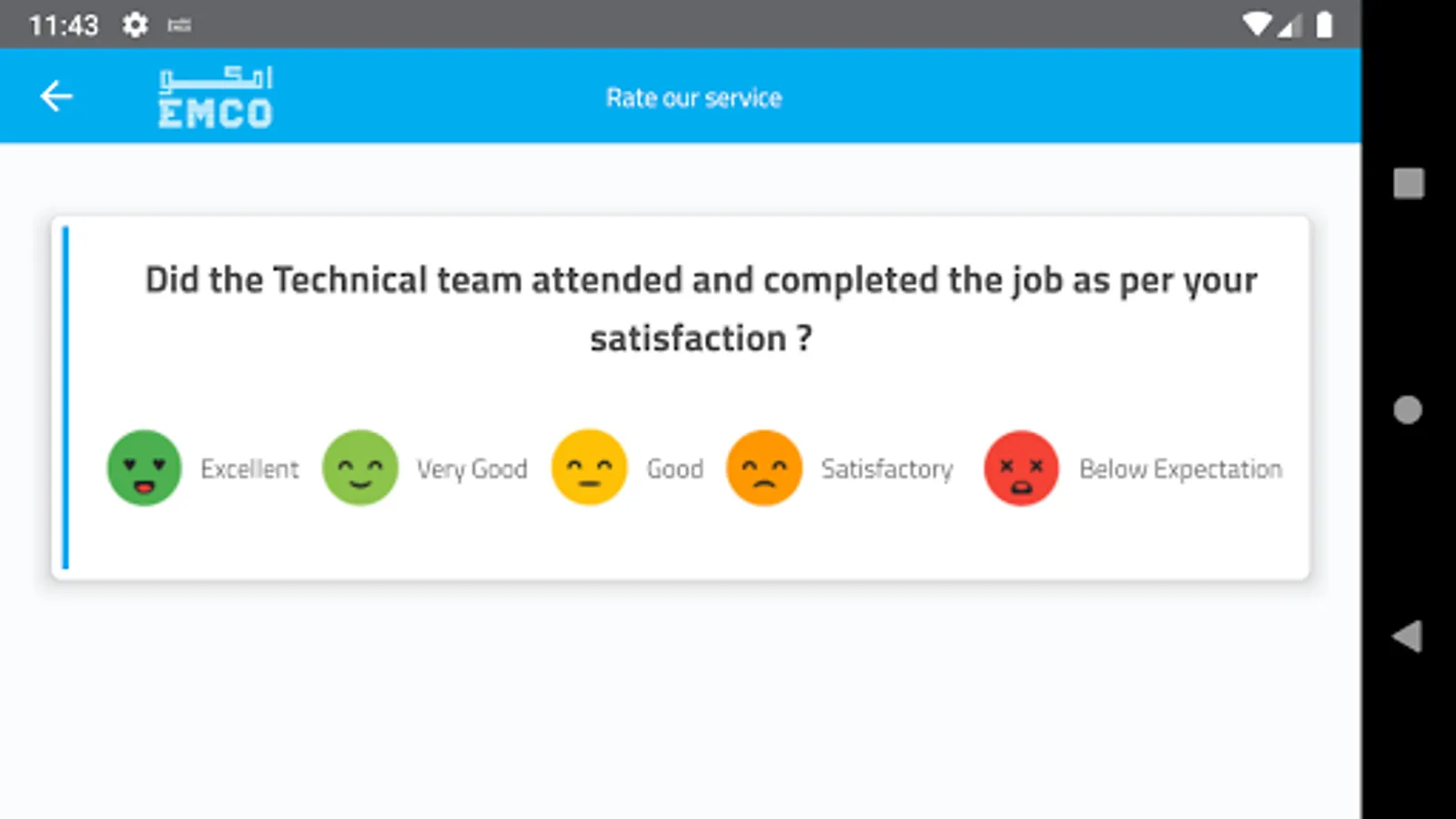Screen dimensions: 1456x819
Task: Choose the light green Very Good smiley
Action: pyautogui.click(x=360, y=468)
